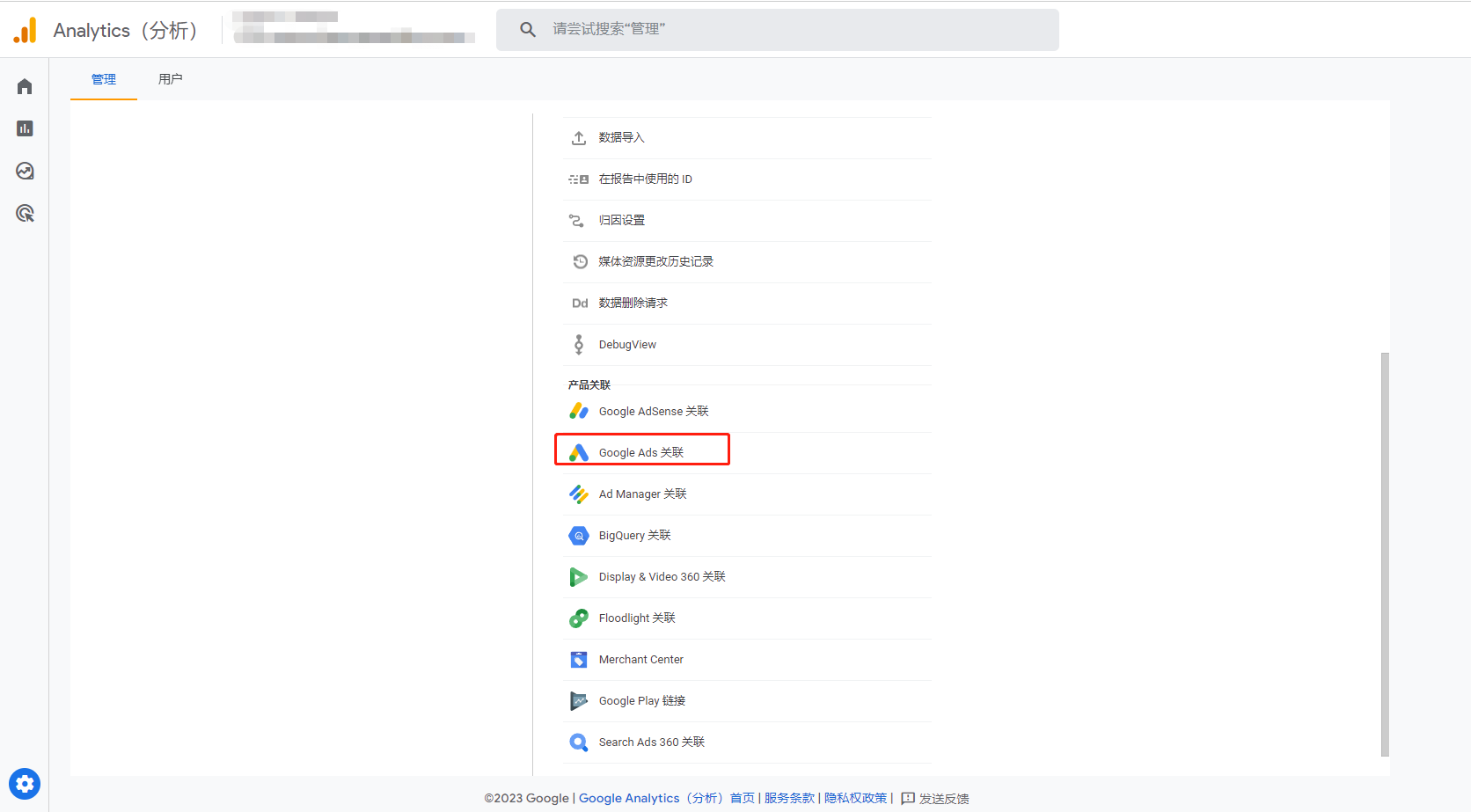Switch to the 管理 tab
Screen dimensions: 1471x812
[x=104, y=79]
